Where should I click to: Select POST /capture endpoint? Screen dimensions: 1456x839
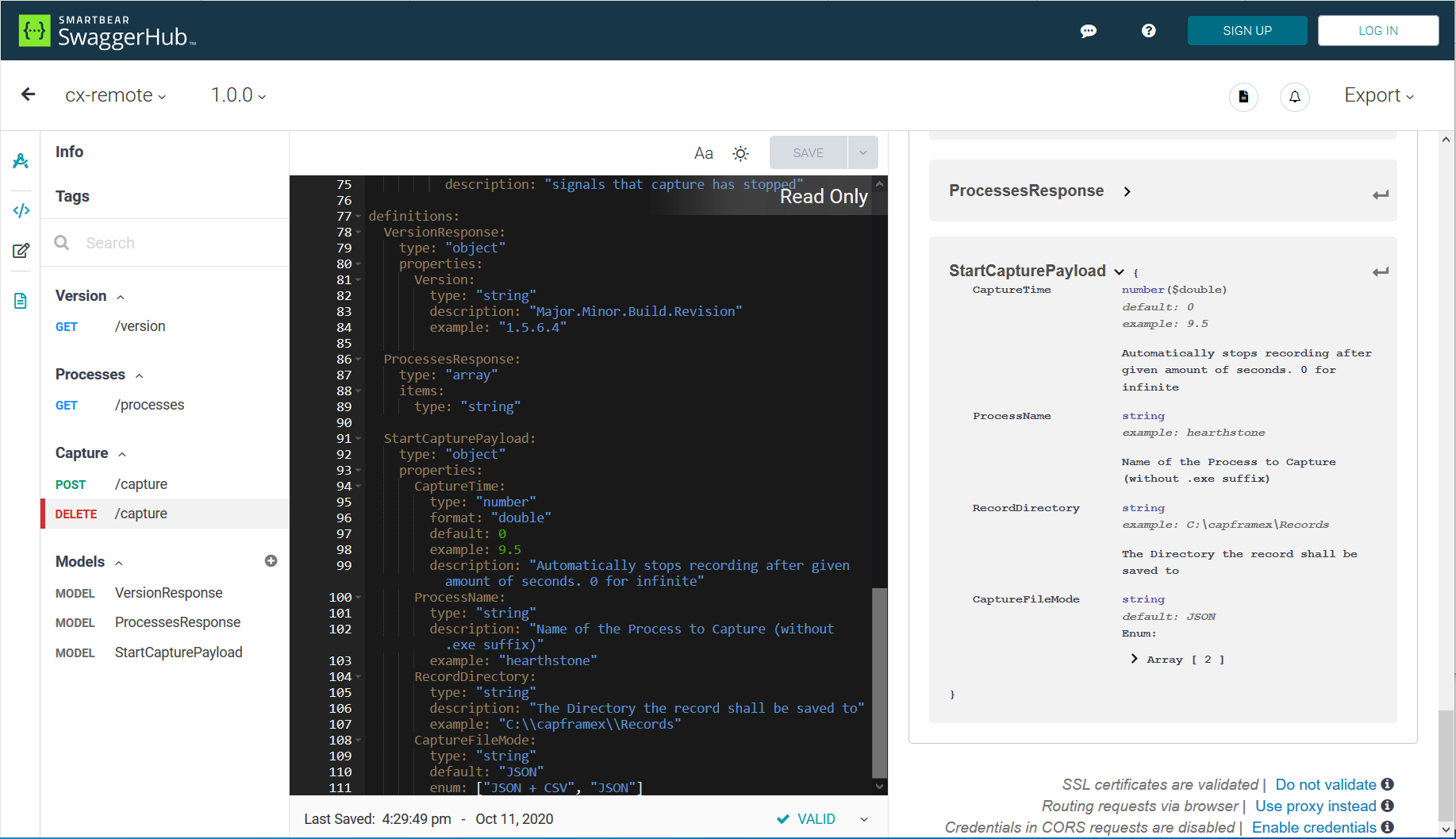click(x=164, y=484)
